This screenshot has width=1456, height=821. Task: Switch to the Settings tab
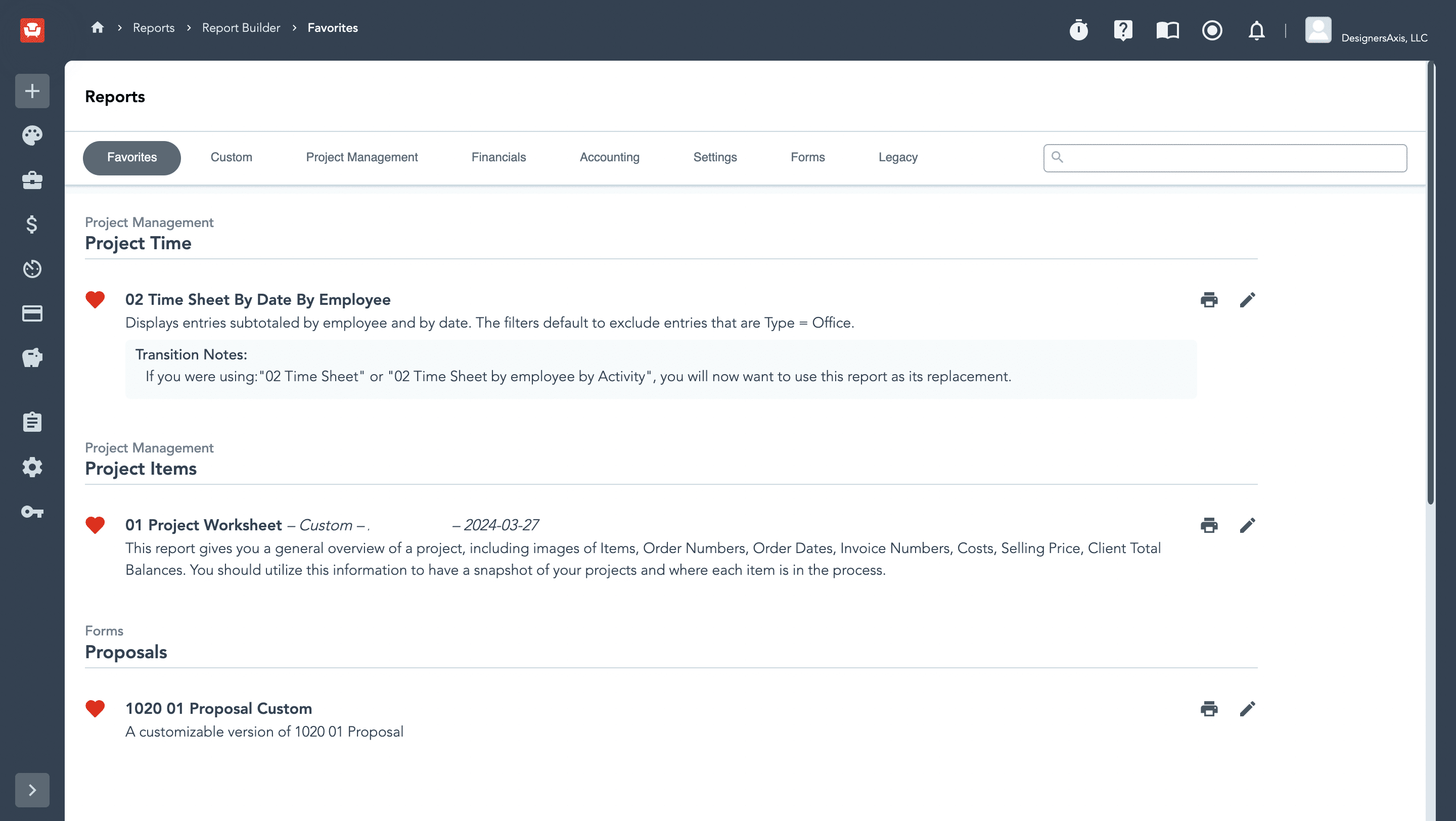click(715, 158)
